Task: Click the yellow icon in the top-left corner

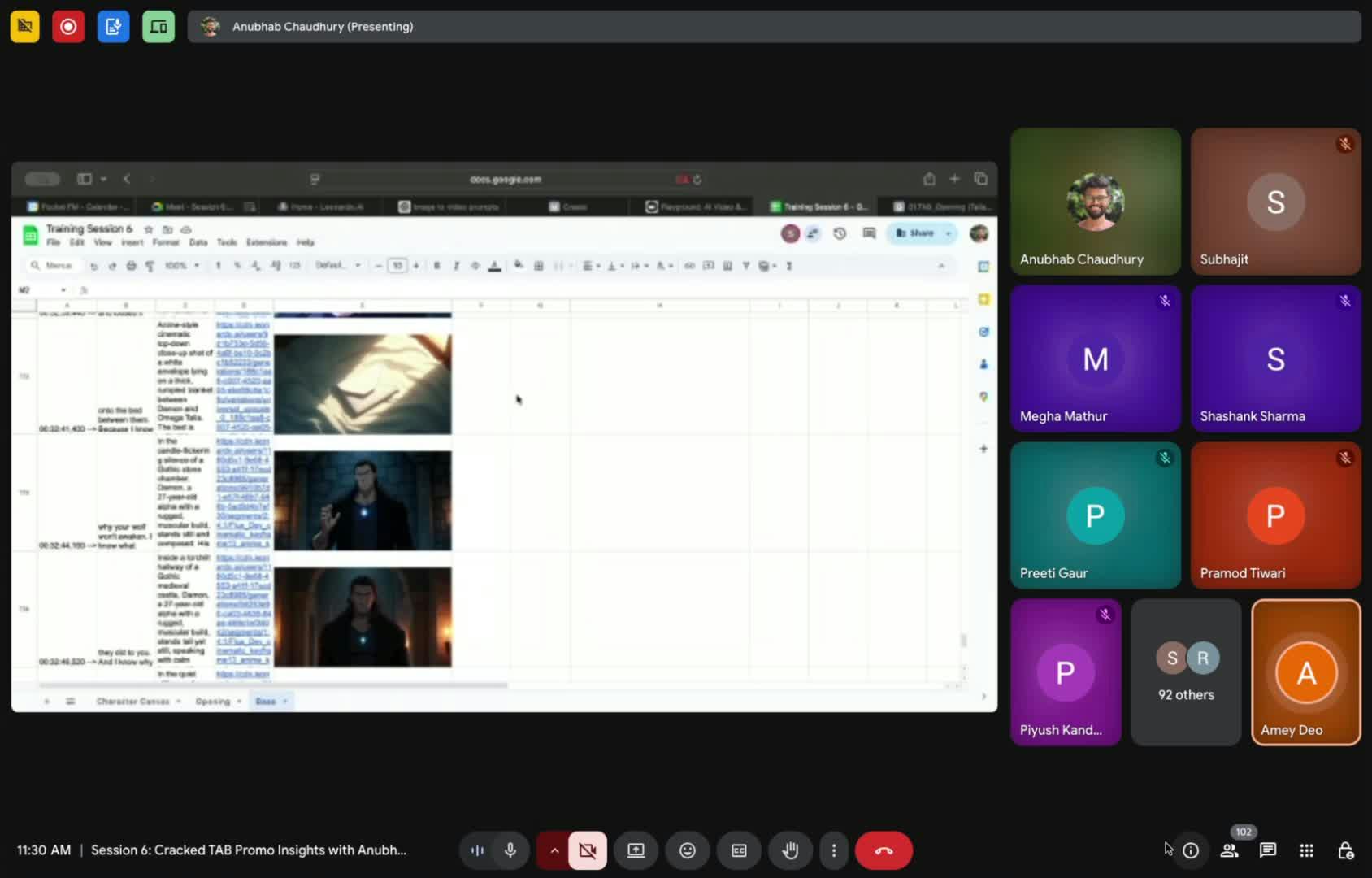Action: [25, 27]
